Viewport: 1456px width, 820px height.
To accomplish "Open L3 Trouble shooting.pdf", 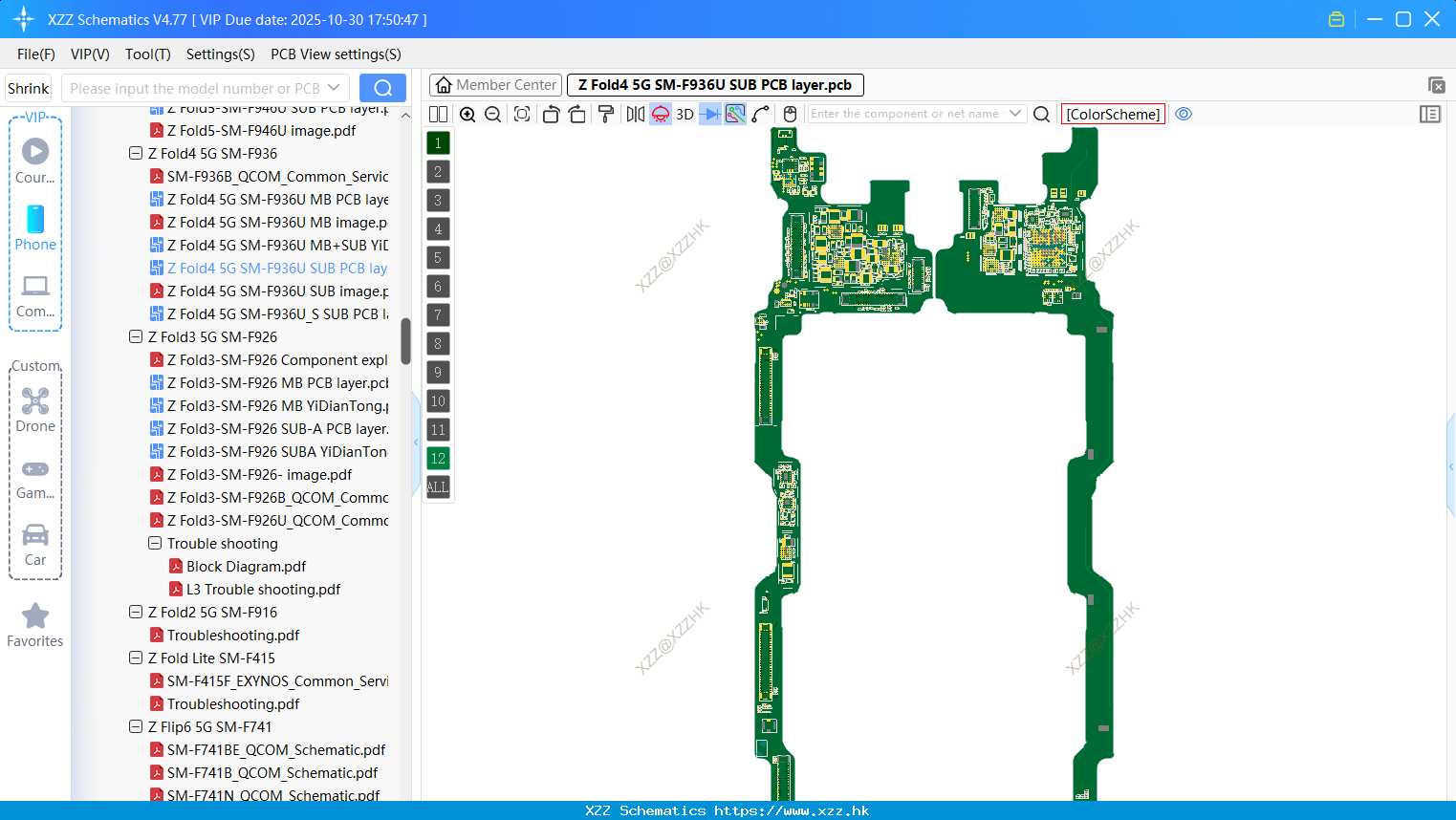I will pyautogui.click(x=254, y=589).
